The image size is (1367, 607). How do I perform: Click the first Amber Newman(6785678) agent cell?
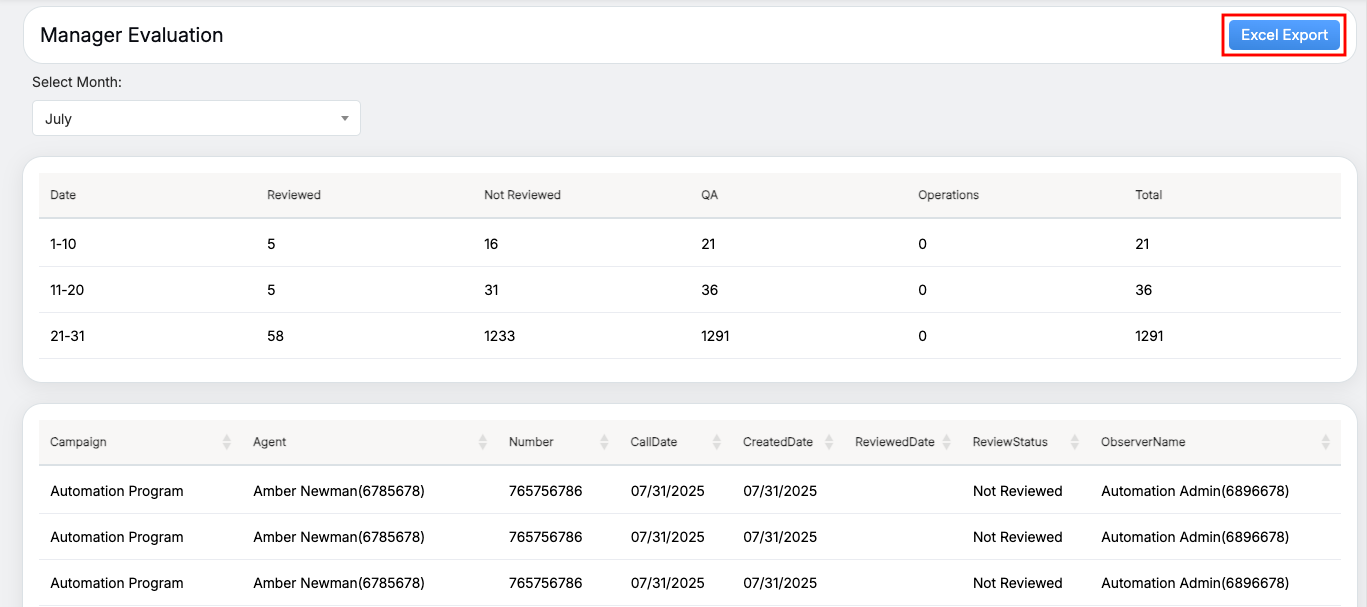click(339, 491)
